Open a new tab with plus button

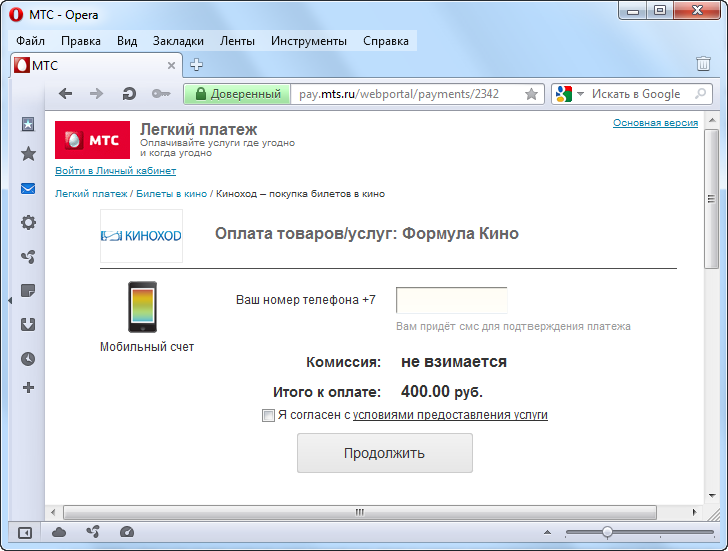point(196,65)
